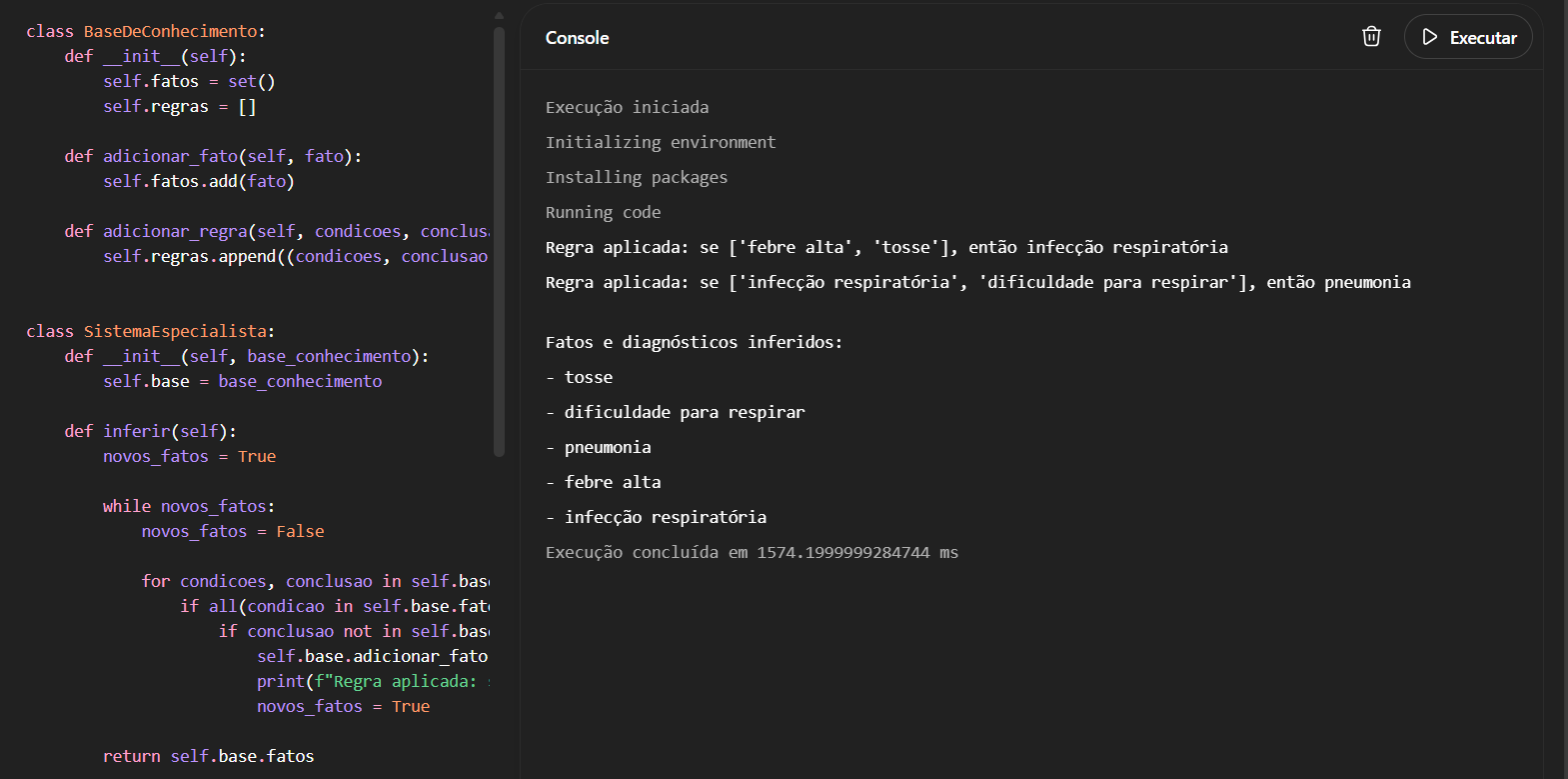Image resolution: width=1568 pixels, height=779 pixels.
Task: Click 'Fatos e diagnósticos inferidos:' output line
Action: click(694, 343)
